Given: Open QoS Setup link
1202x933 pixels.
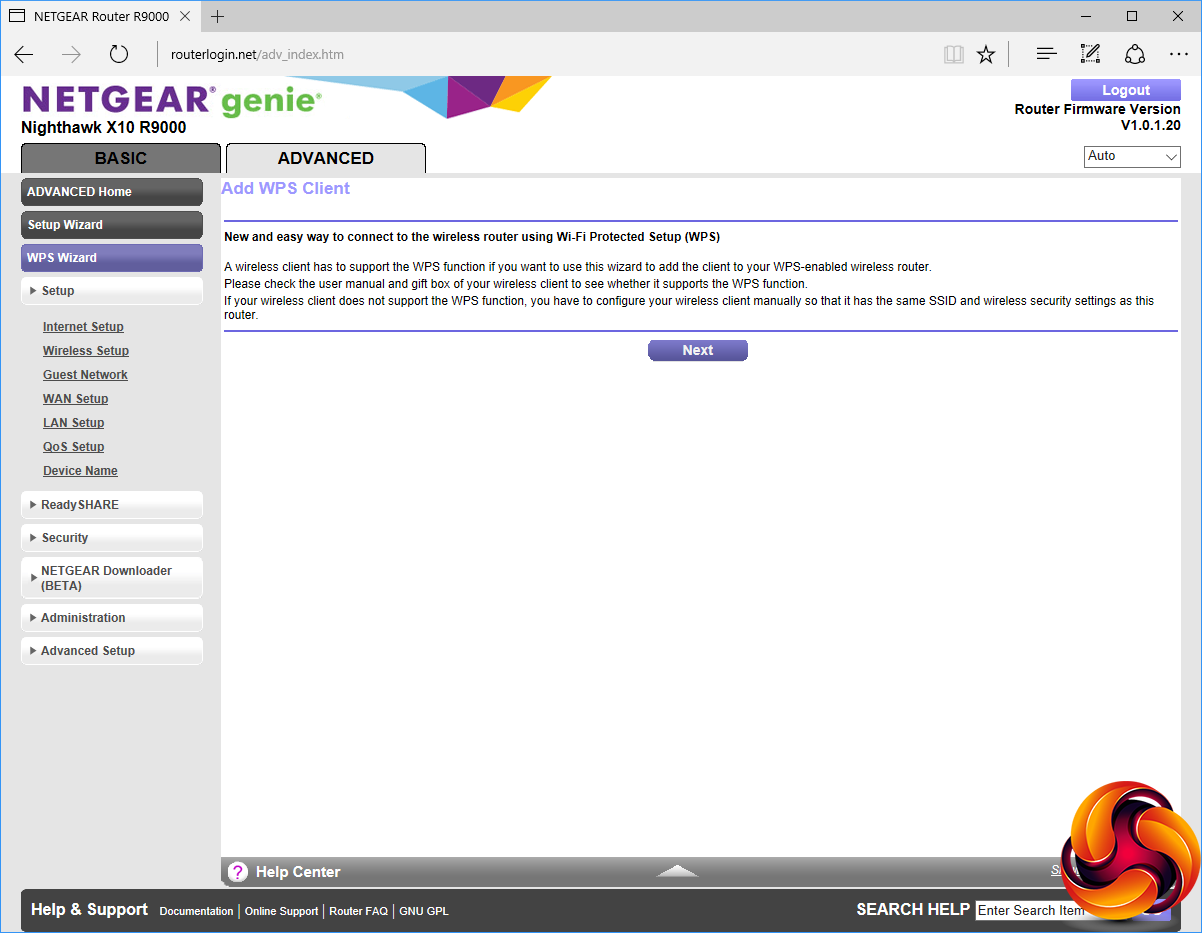Looking at the screenshot, I should point(73,447).
